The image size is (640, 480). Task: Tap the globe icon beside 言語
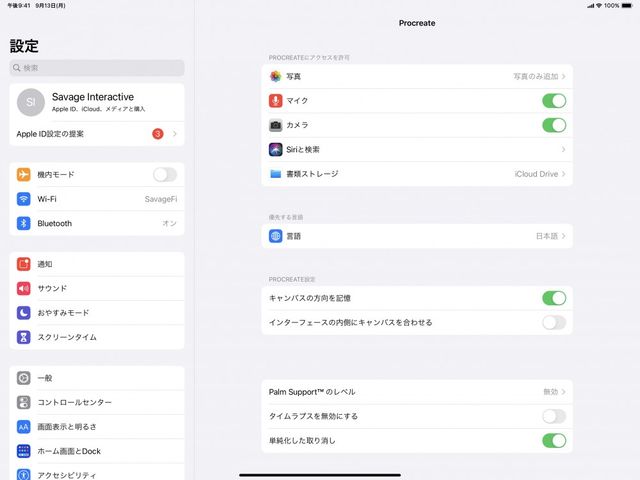tap(276, 236)
